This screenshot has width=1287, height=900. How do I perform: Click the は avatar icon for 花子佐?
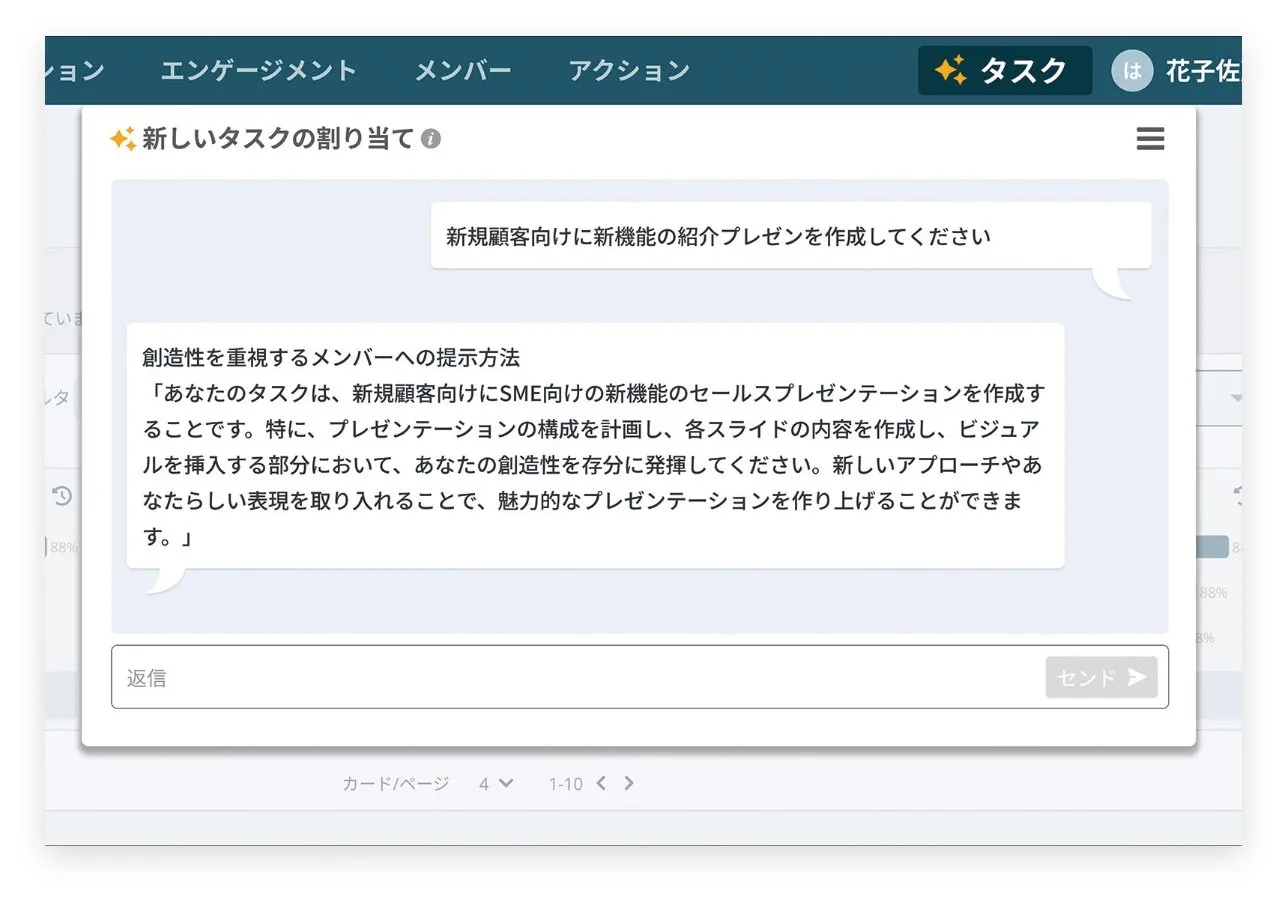pos(1131,71)
